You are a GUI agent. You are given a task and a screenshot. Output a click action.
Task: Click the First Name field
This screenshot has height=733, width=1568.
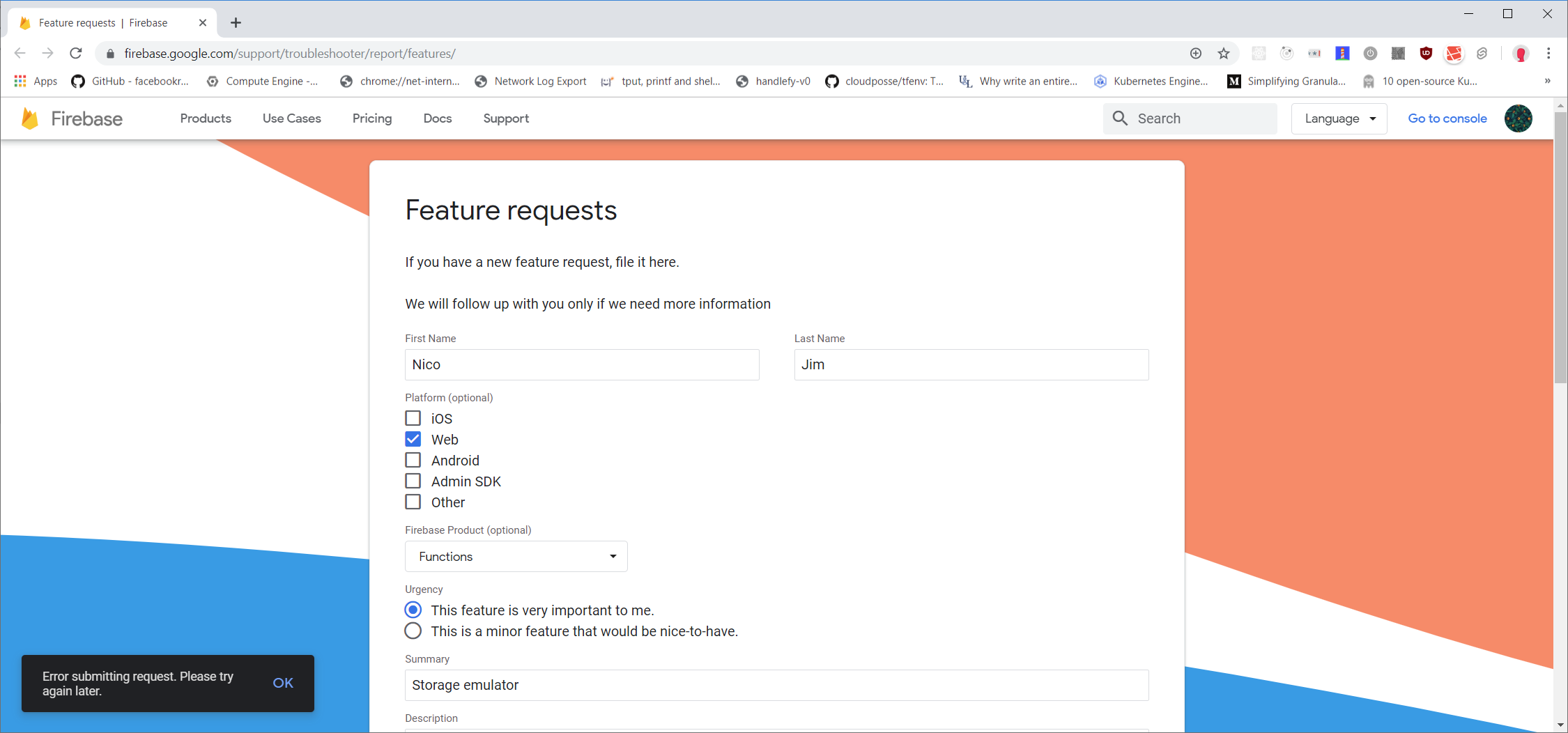[x=582, y=364]
